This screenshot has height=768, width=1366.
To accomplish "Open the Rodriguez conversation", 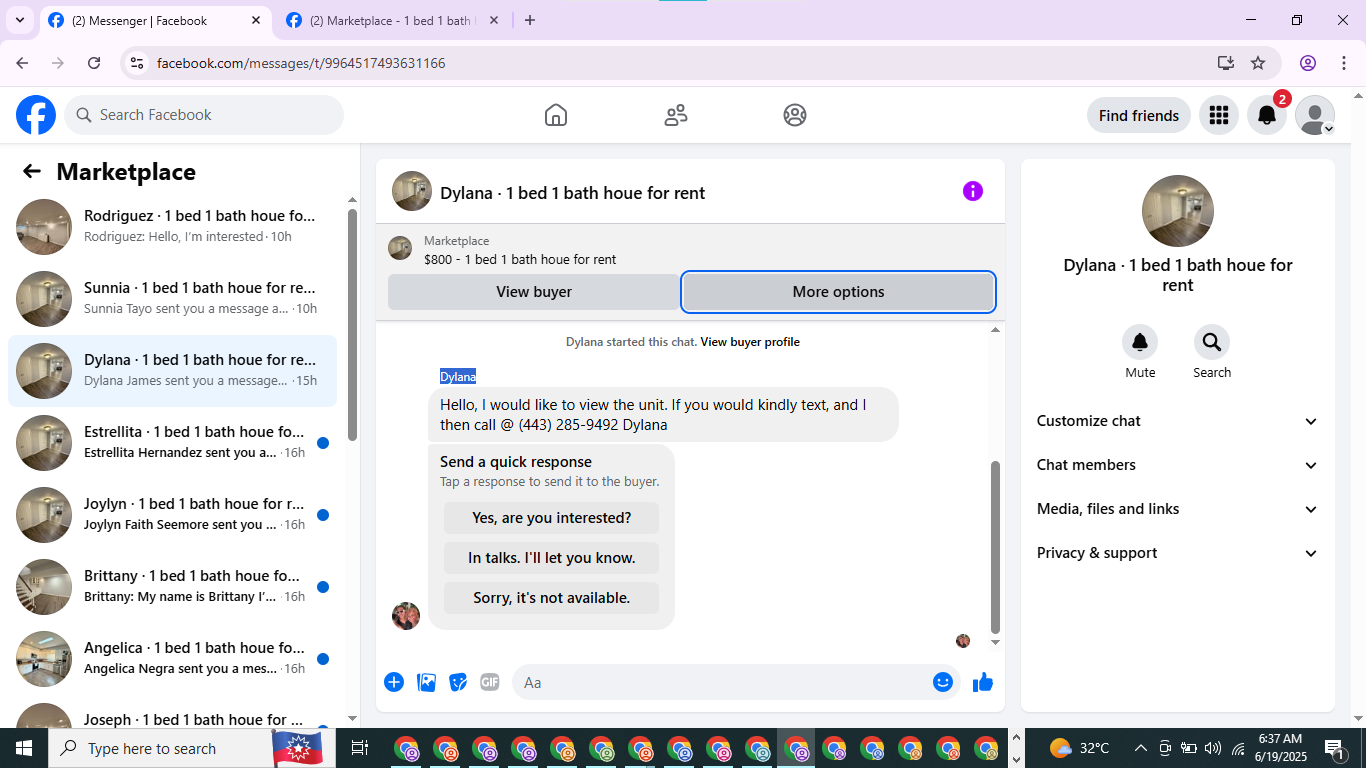I will 172,227.
